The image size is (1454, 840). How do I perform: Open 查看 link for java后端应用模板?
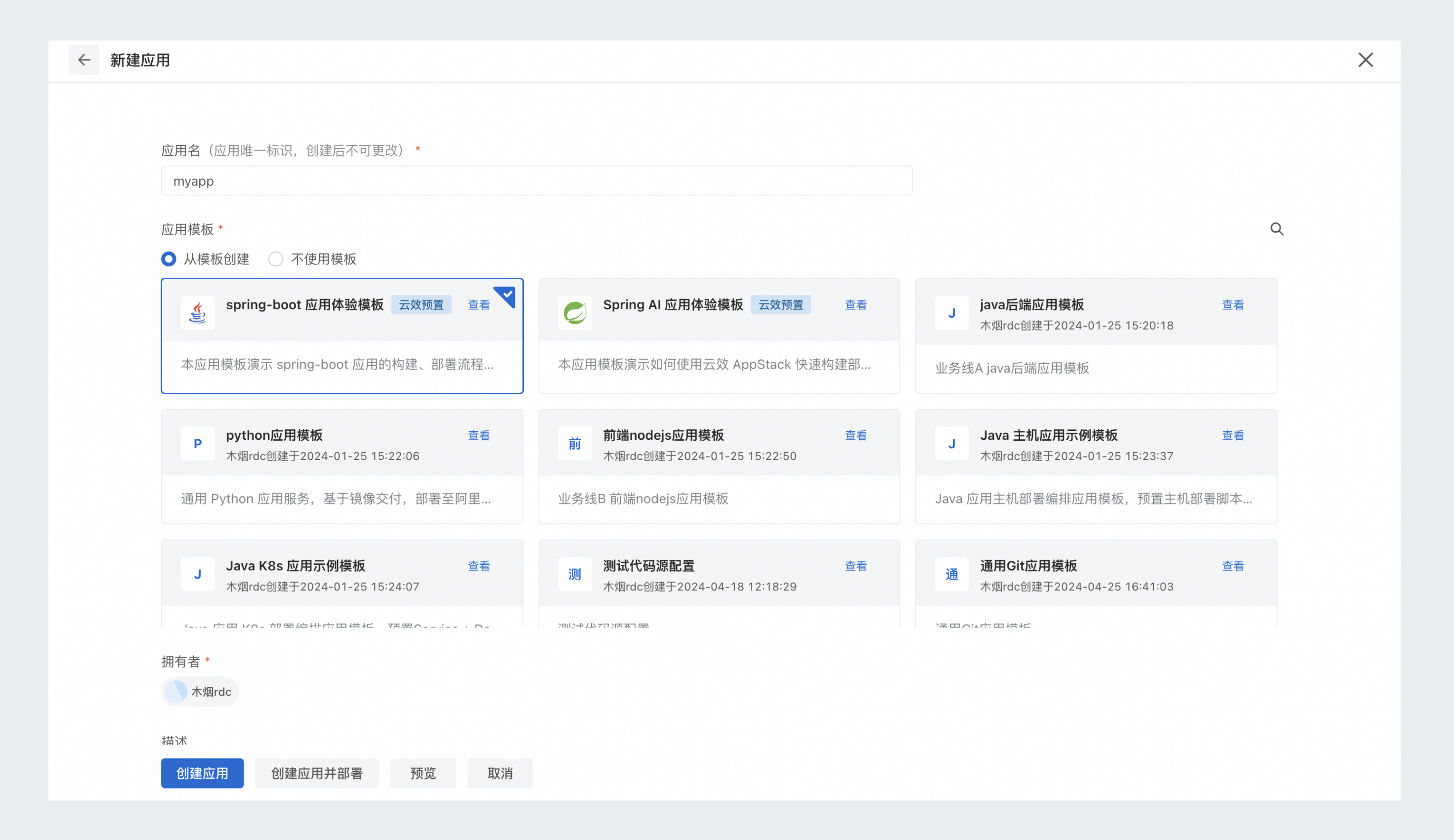pyautogui.click(x=1233, y=304)
